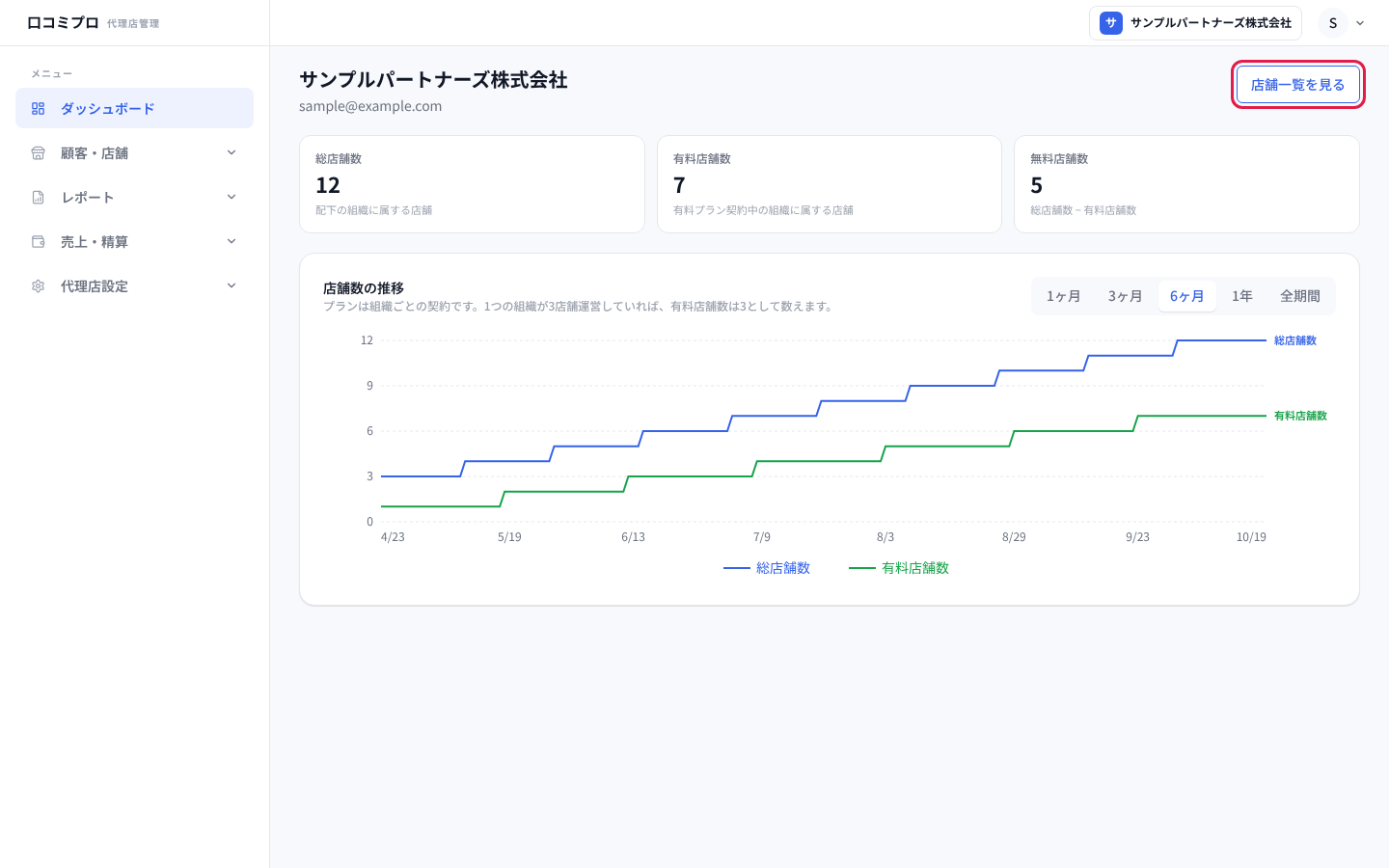Image resolution: width=1389 pixels, height=868 pixels.
Task: Click the 代理店管理 subtitle text
Action: tap(133, 24)
